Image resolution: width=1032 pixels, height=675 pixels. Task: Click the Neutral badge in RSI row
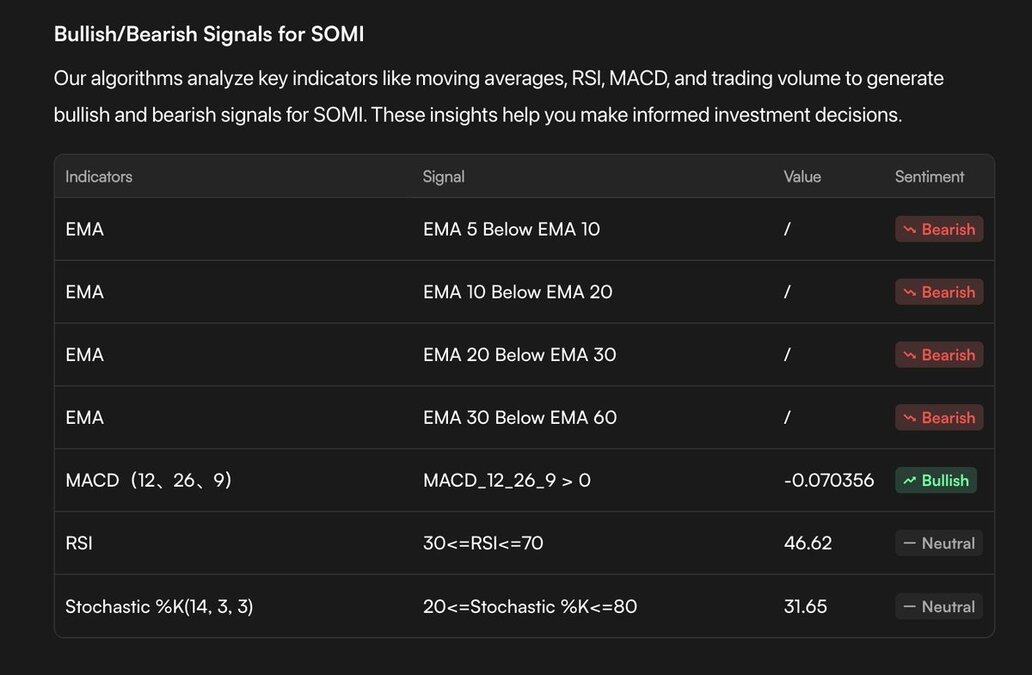pos(938,544)
